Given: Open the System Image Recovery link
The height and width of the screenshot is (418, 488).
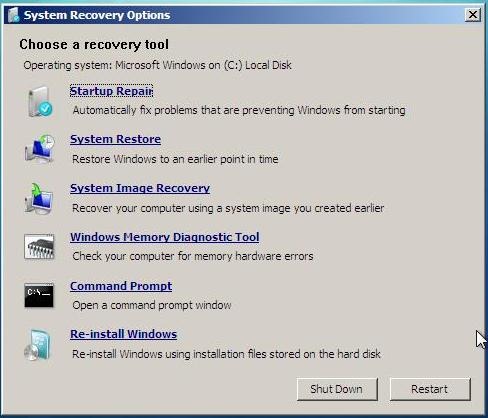Looking at the screenshot, I should 140,188.
